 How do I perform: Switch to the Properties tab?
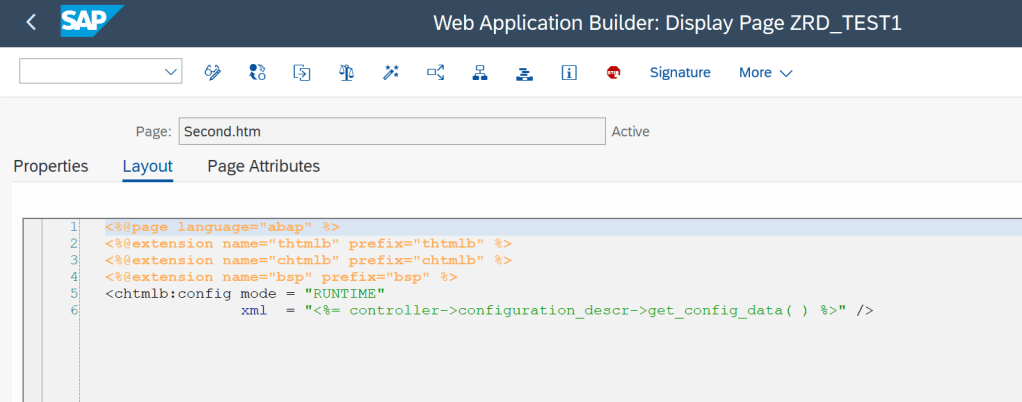click(x=51, y=166)
